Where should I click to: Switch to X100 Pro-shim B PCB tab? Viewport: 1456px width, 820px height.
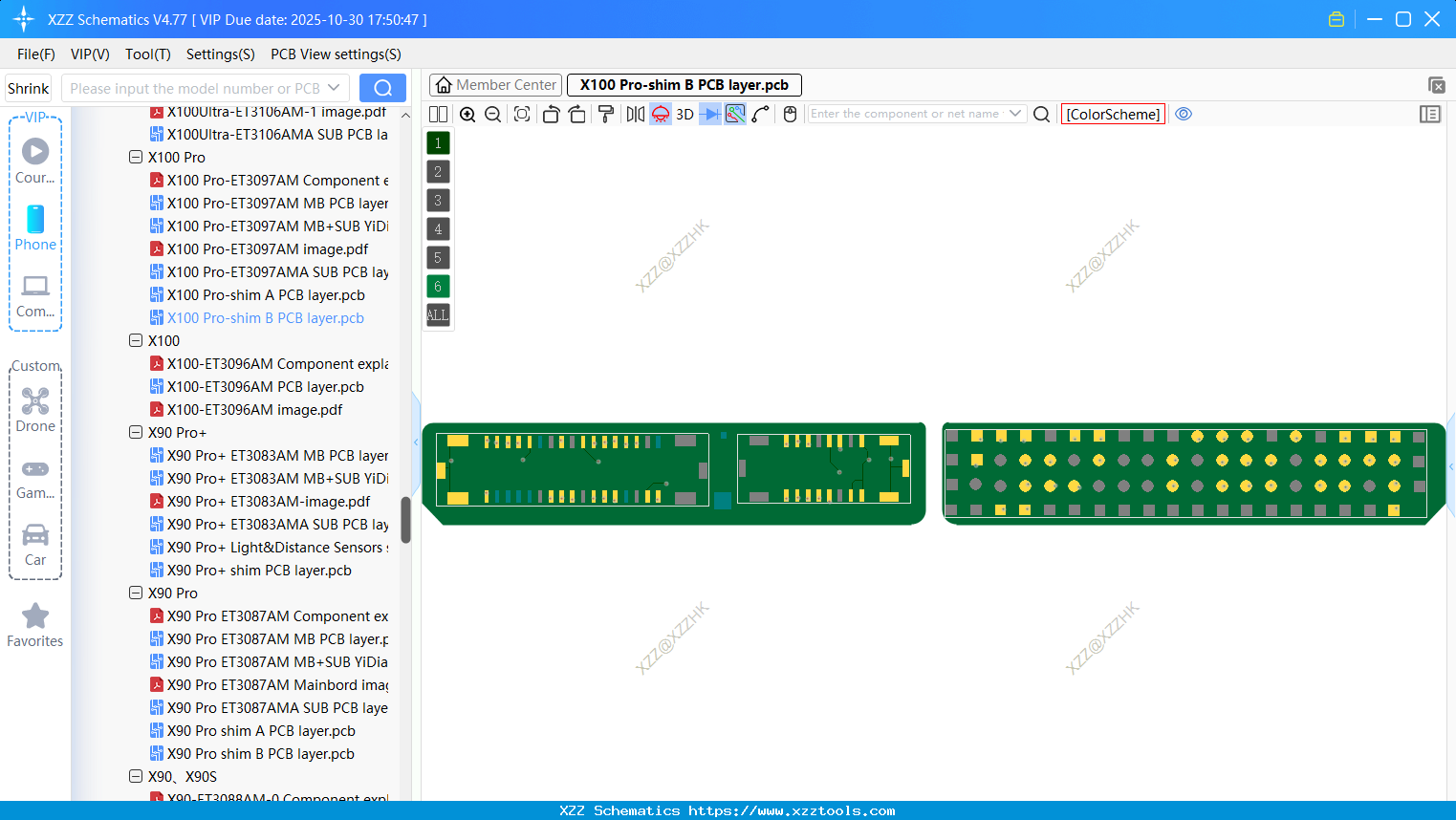pyautogui.click(x=684, y=84)
